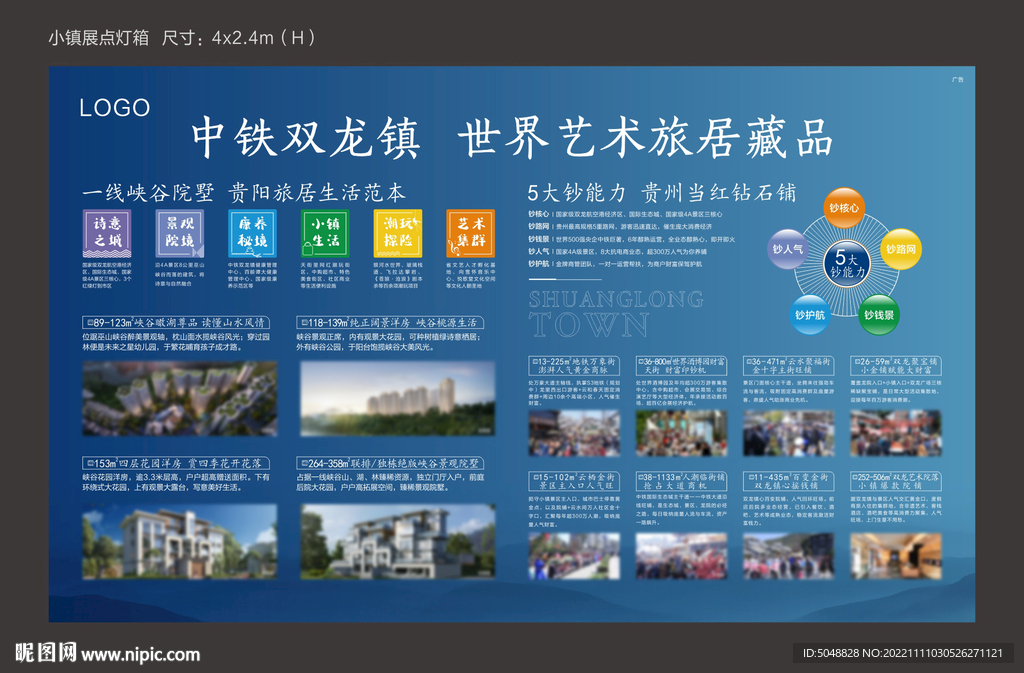Click the 15-102㎡ 云栖金街 label box
The width and height of the screenshot is (1024, 673).
[574, 481]
